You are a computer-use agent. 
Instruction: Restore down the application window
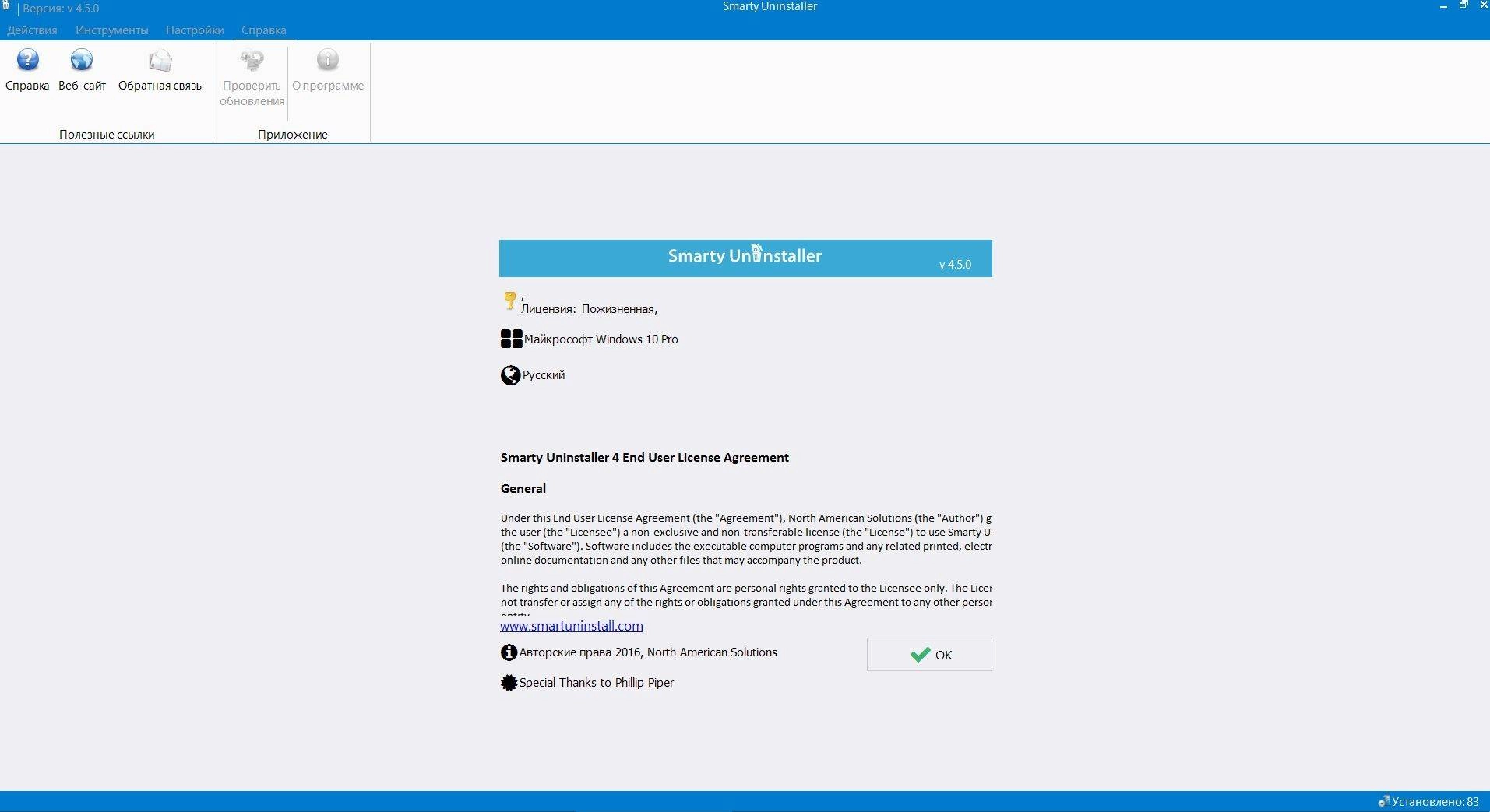pos(1464,5)
